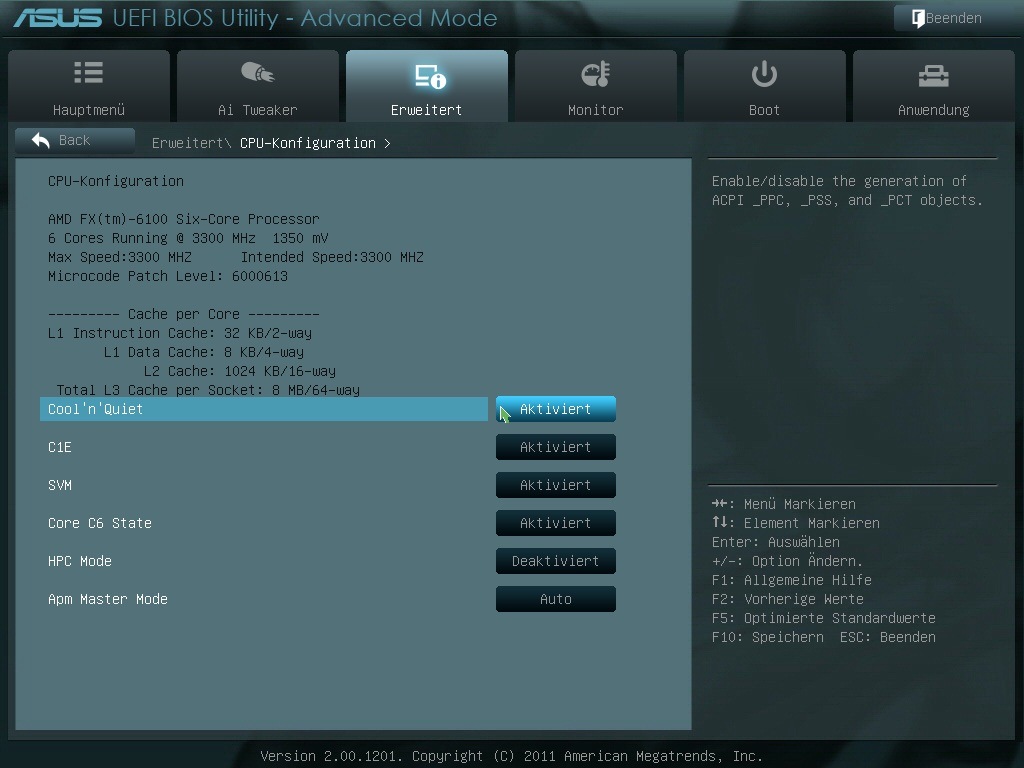This screenshot has height=768, width=1024.
Task: Click the L1 Data Cache line
Action: [x=204, y=352]
